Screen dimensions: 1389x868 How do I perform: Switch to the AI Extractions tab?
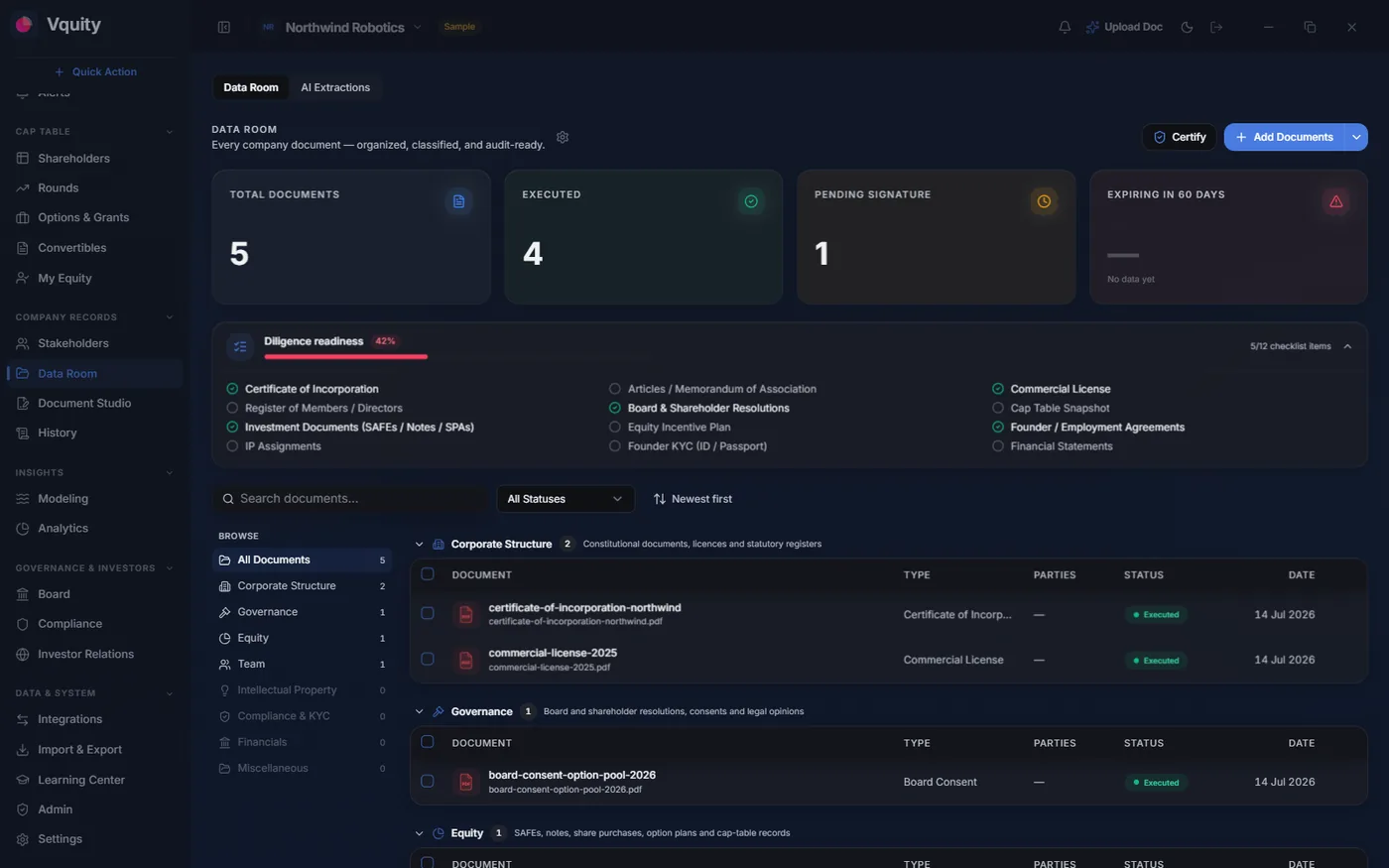pos(335,87)
